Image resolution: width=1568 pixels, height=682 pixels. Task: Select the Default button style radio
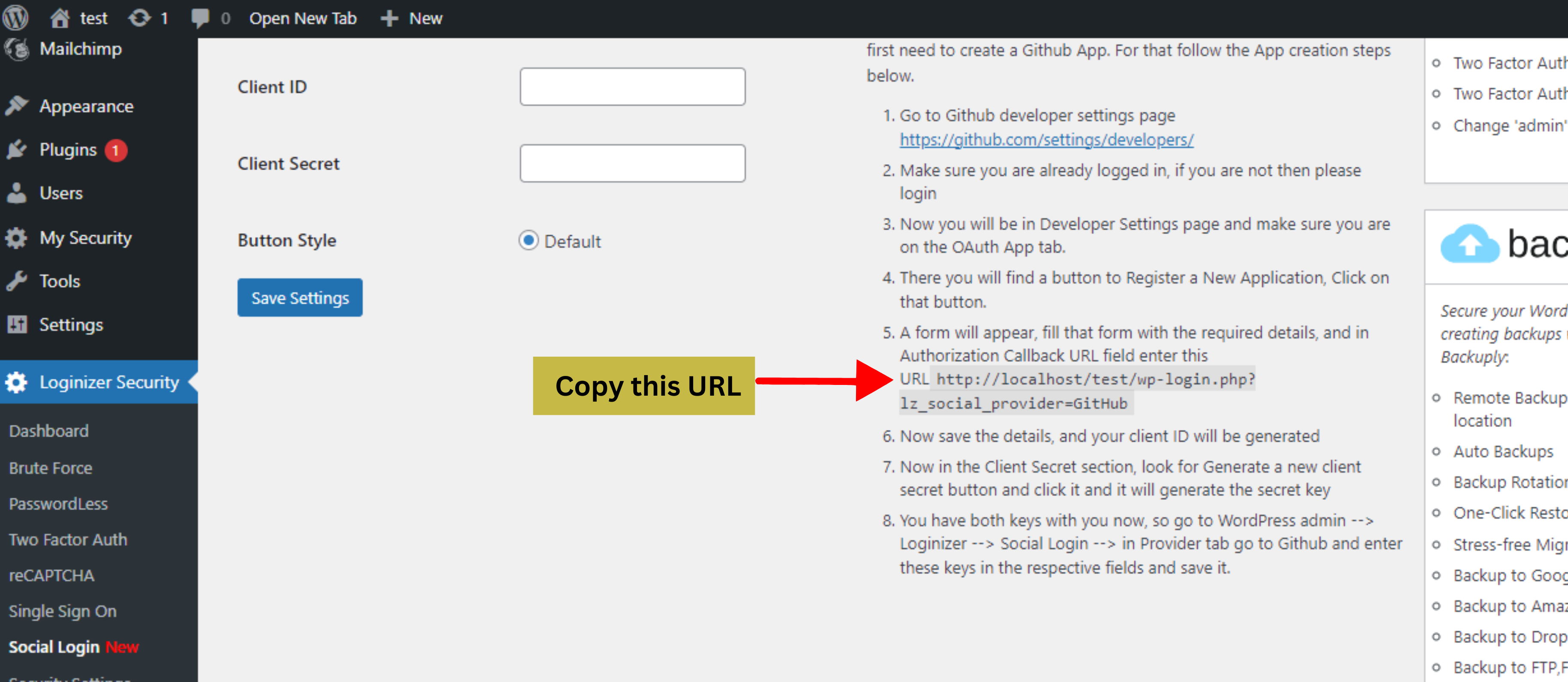tap(529, 240)
